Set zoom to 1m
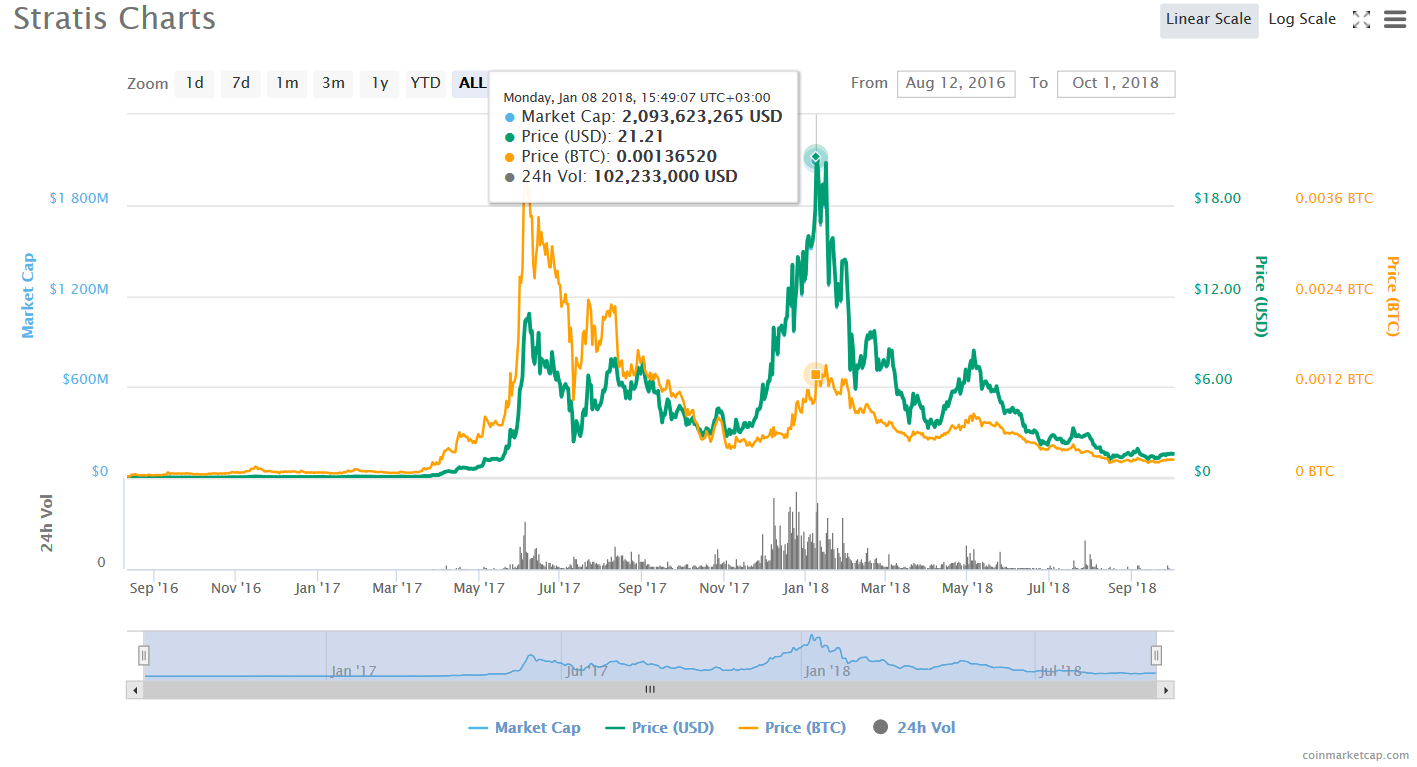 287,84
